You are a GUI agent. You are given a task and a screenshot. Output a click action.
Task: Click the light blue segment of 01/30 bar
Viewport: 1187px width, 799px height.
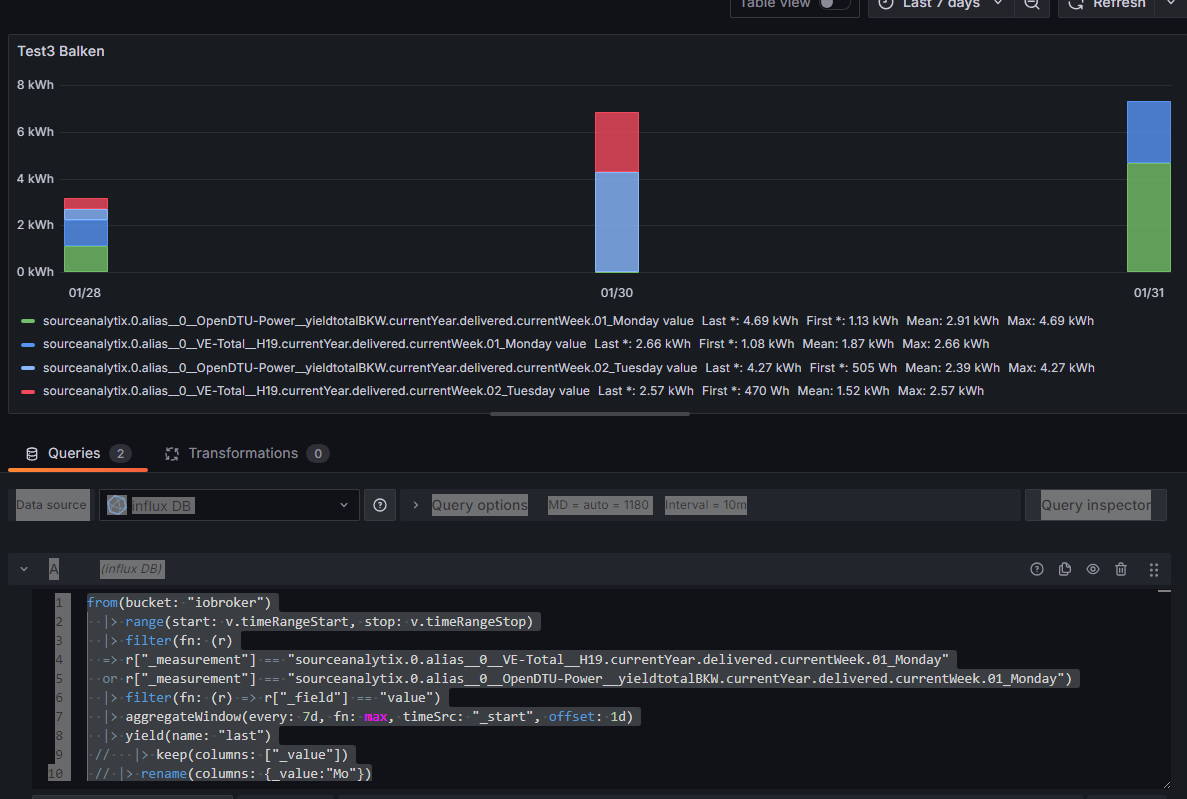pos(617,222)
